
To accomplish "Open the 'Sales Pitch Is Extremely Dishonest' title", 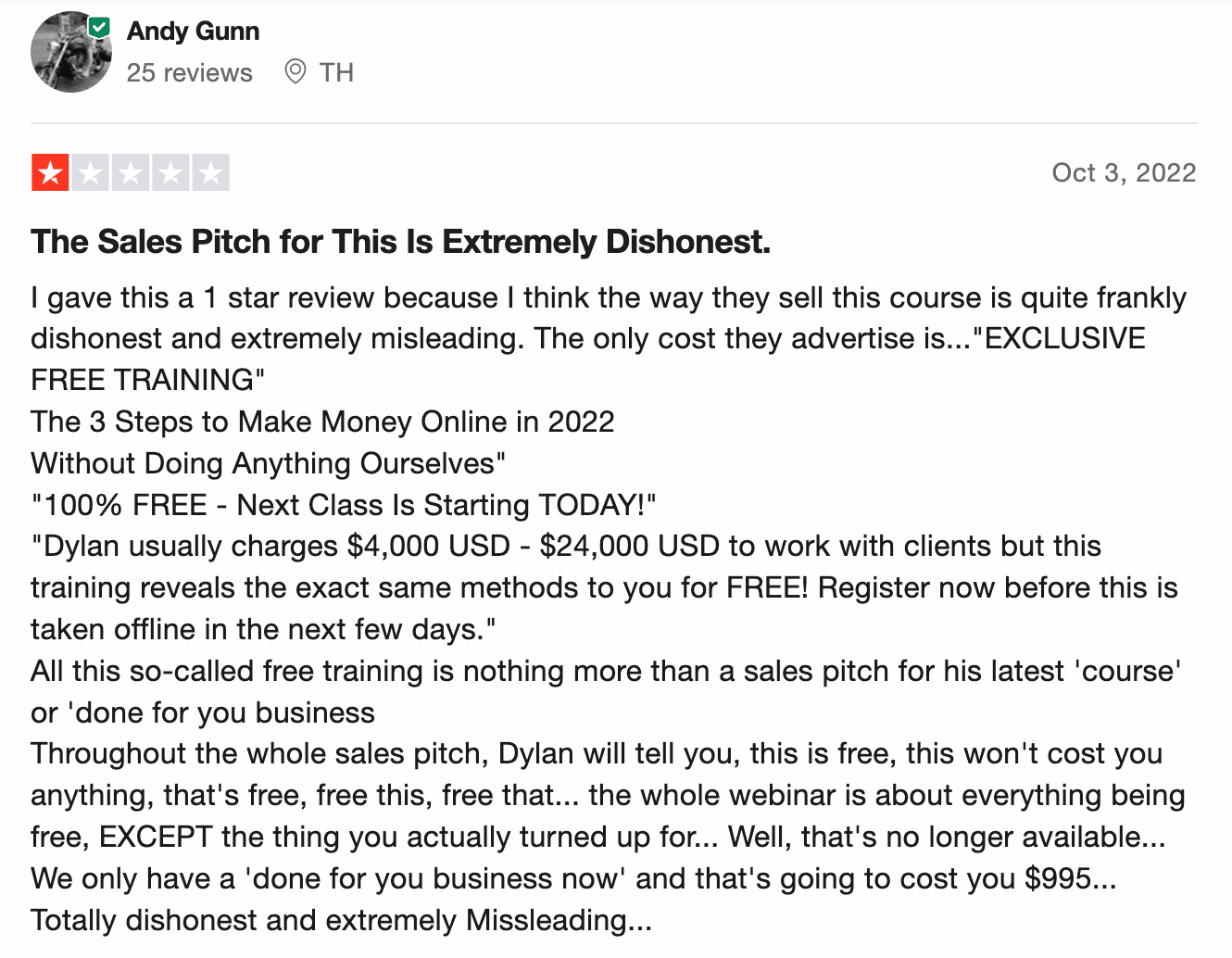I will coord(400,242).
